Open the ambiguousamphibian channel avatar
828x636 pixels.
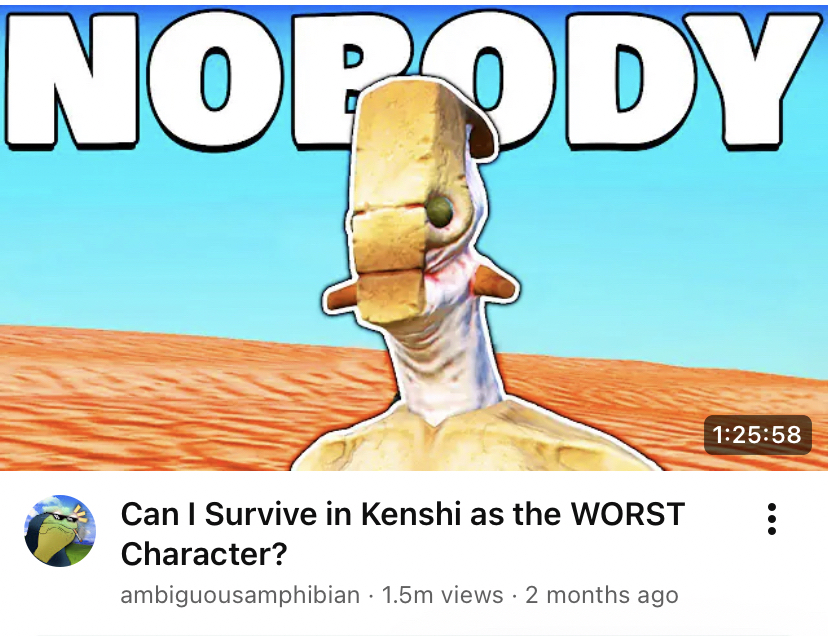(60, 530)
